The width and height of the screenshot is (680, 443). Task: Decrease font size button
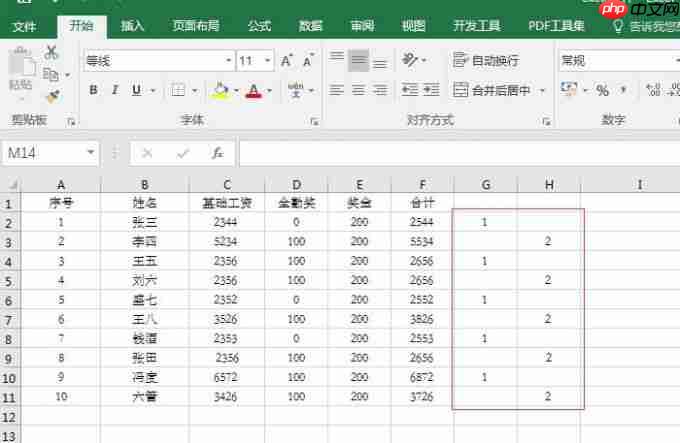point(308,61)
